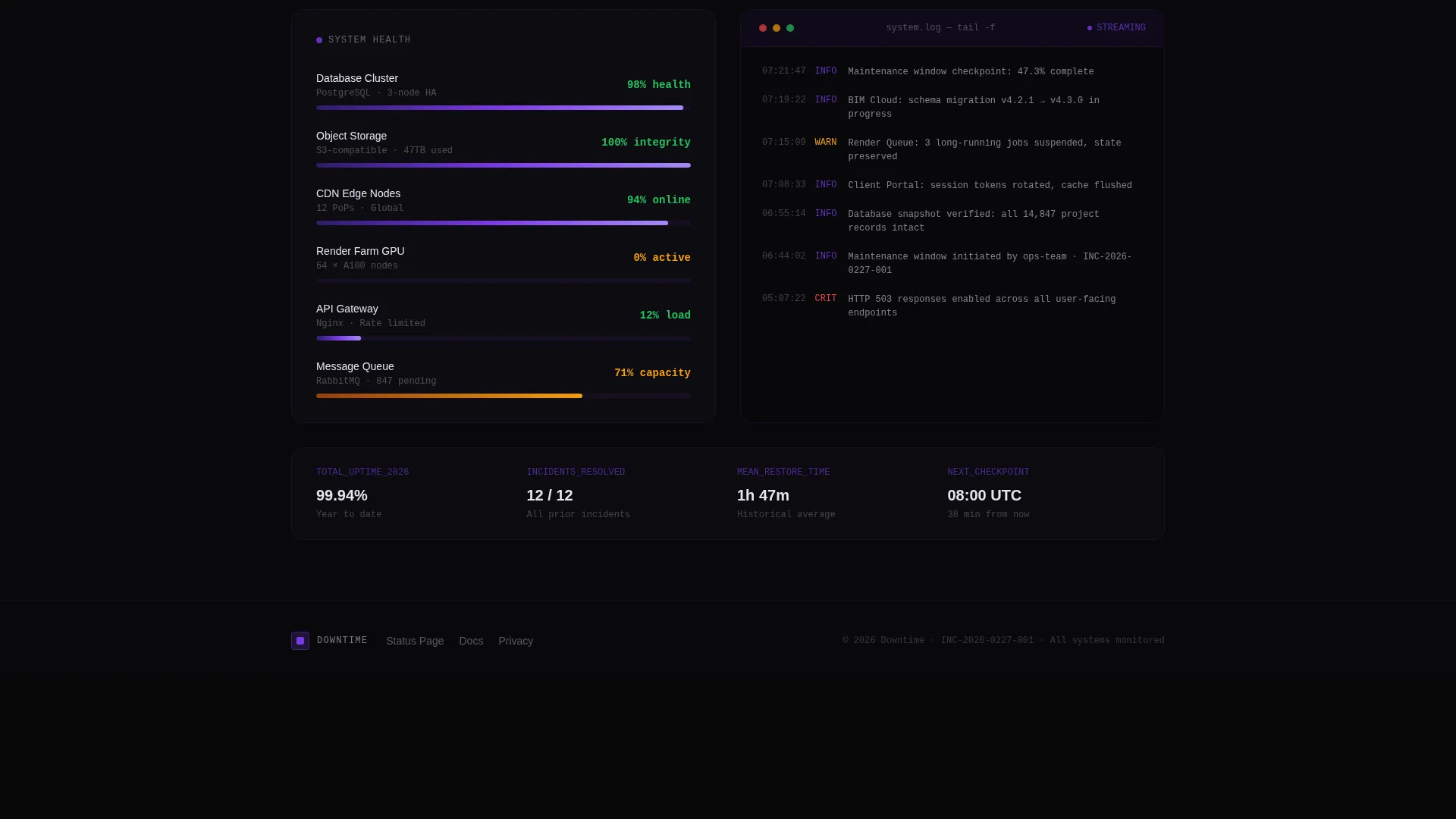Select the CDN Edge Nodes entry
The height and width of the screenshot is (819, 1456).
(504, 206)
